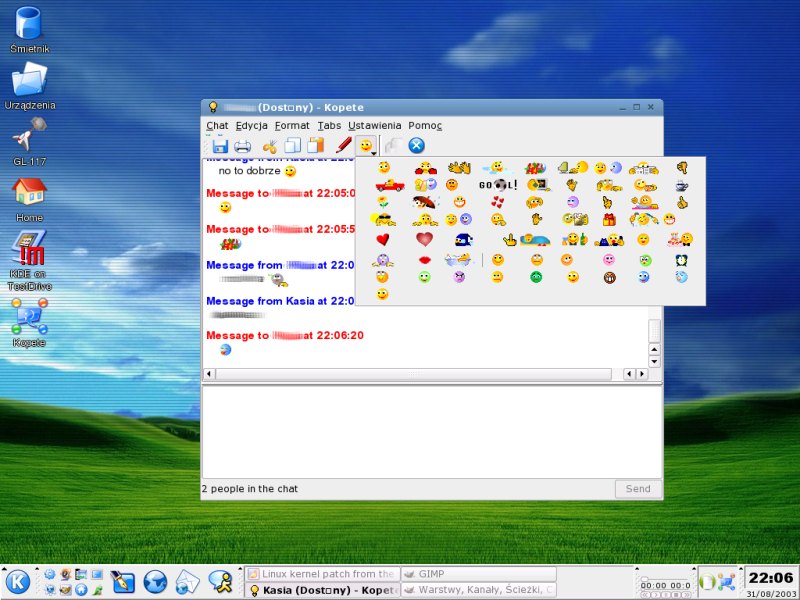Pick the clapping hands emoticon
This screenshot has width=800, height=600.
tap(459, 167)
